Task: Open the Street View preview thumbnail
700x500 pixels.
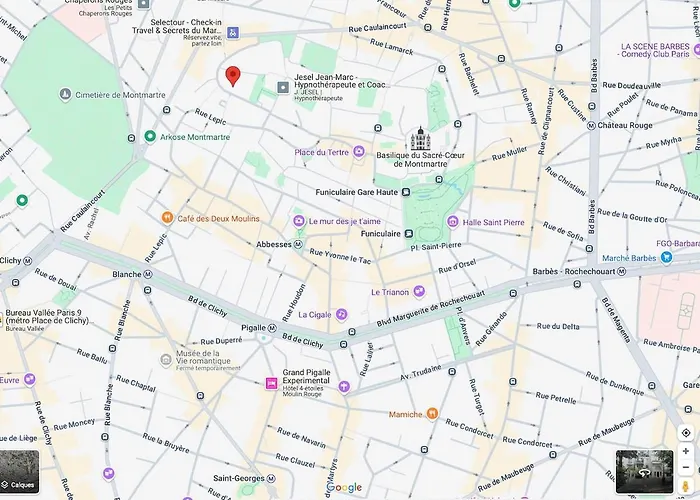Action: (644, 471)
